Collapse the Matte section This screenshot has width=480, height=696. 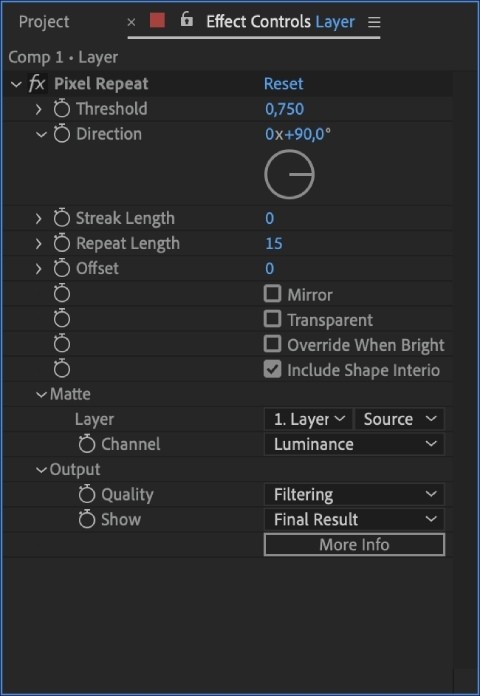tap(42, 394)
